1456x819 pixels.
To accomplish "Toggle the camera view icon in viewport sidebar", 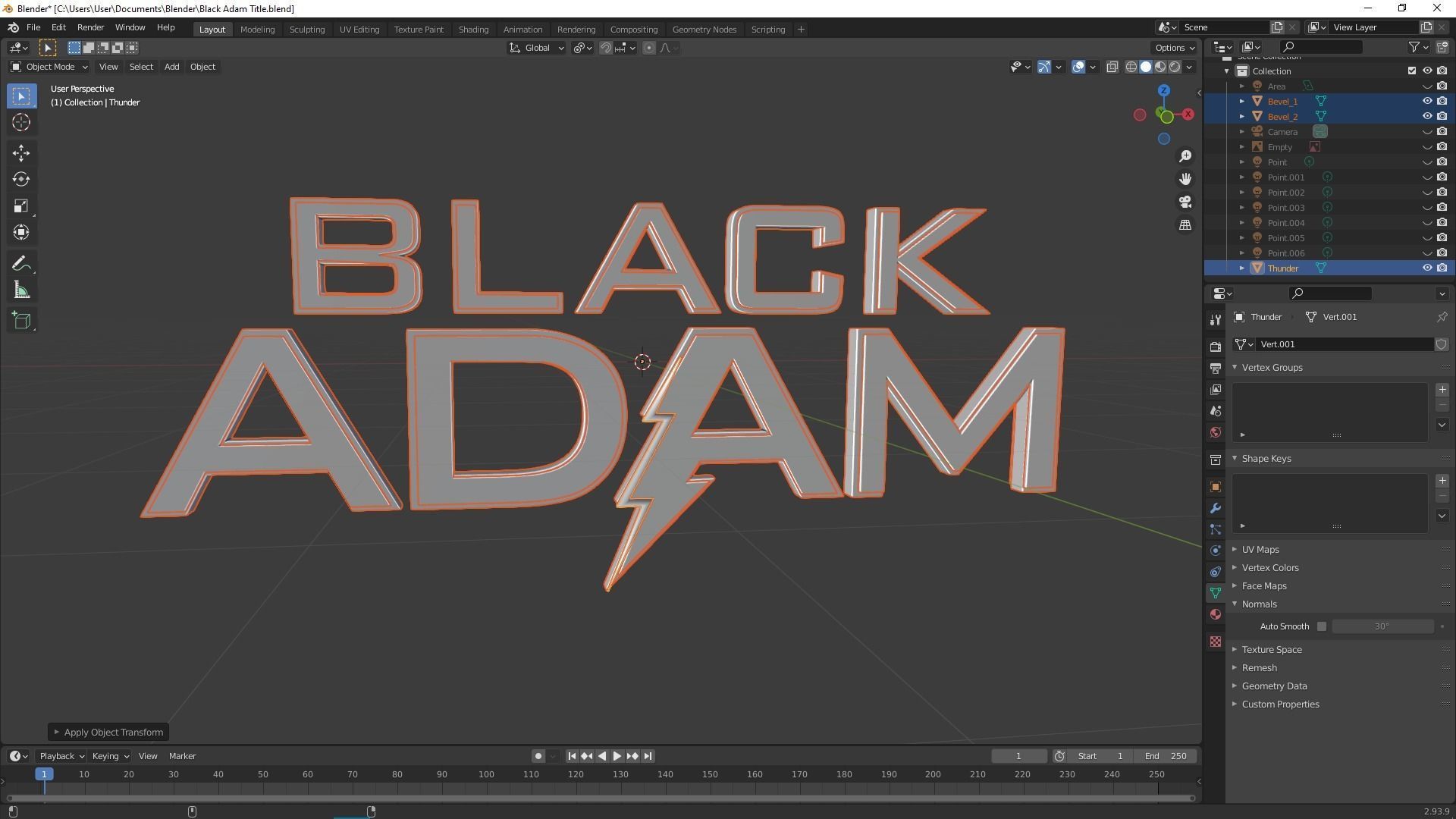I will (x=1185, y=202).
